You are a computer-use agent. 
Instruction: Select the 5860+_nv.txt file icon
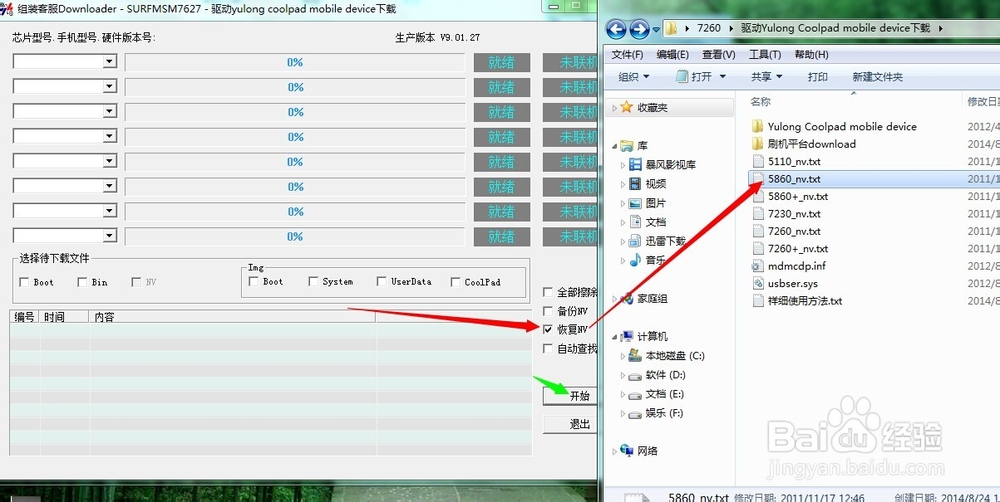click(758, 196)
